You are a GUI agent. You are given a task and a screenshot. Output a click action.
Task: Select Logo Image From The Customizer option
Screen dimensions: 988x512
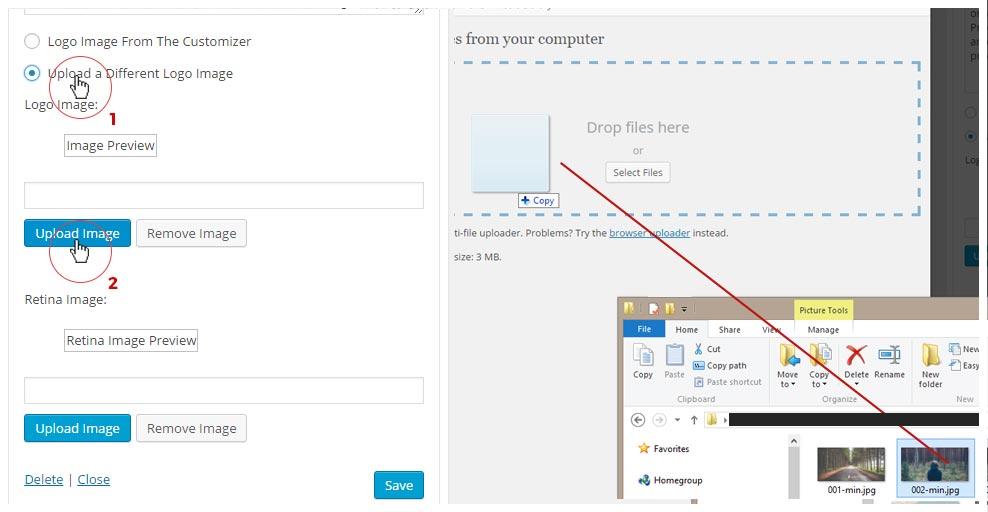coord(33,42)
